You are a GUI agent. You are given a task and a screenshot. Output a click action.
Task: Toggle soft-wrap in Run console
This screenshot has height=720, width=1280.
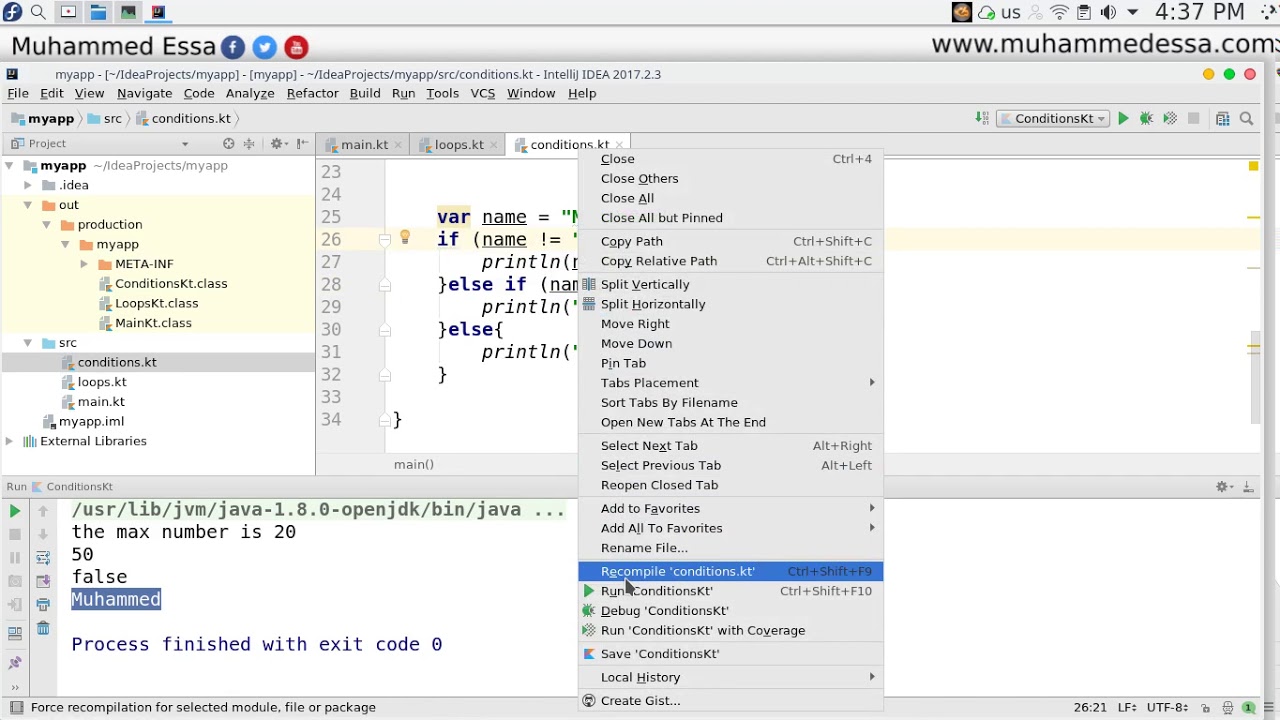[43, 558]
